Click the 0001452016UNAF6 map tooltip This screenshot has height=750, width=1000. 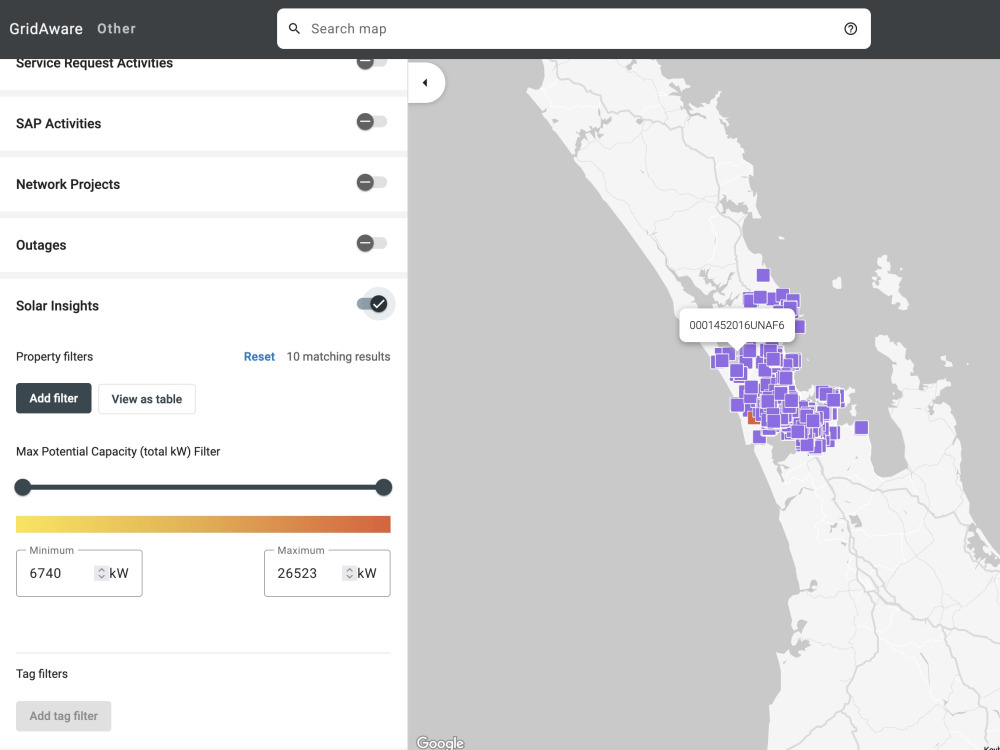pyautogui.click(x=737, y=325)
